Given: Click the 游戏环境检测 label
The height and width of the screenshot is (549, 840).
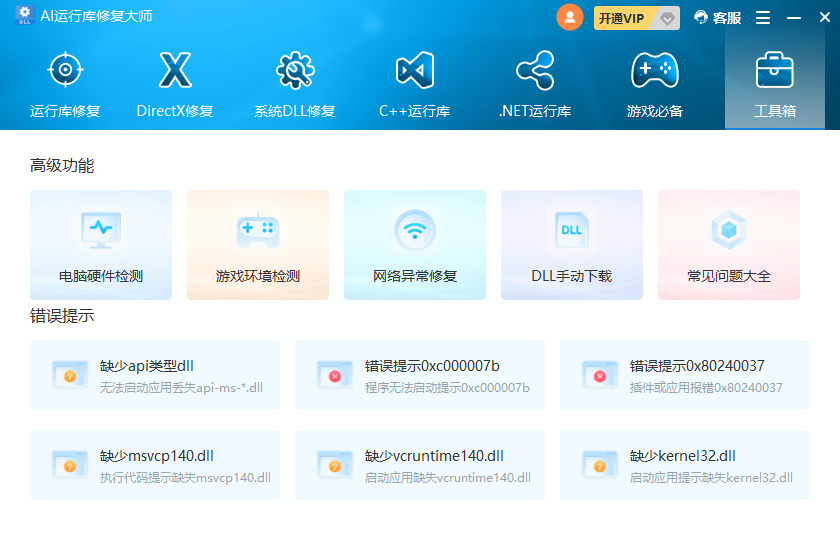Looking at the screenshot, I should (x=258, y=276).
